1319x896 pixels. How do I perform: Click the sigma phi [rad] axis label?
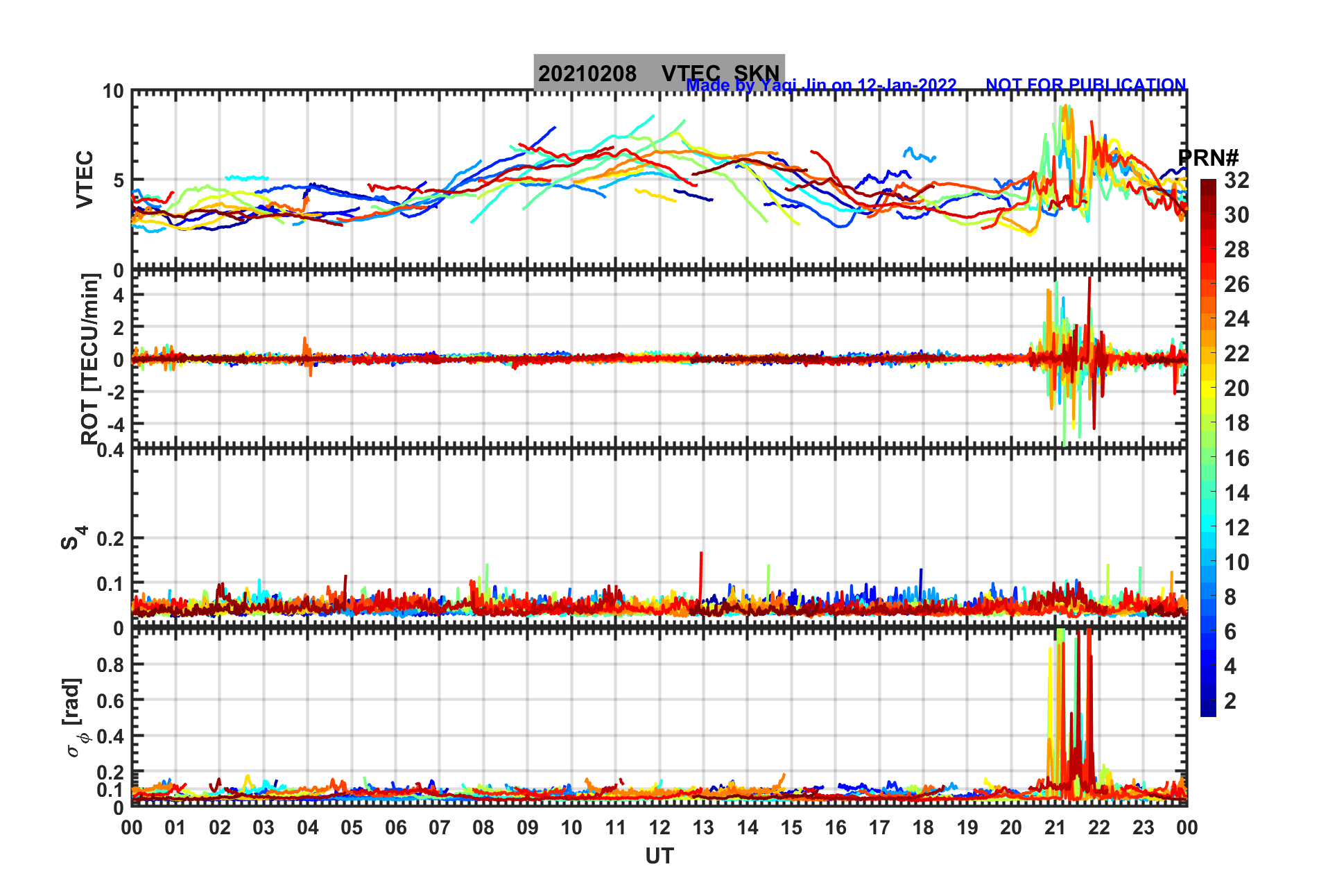[x=75, y=718]
